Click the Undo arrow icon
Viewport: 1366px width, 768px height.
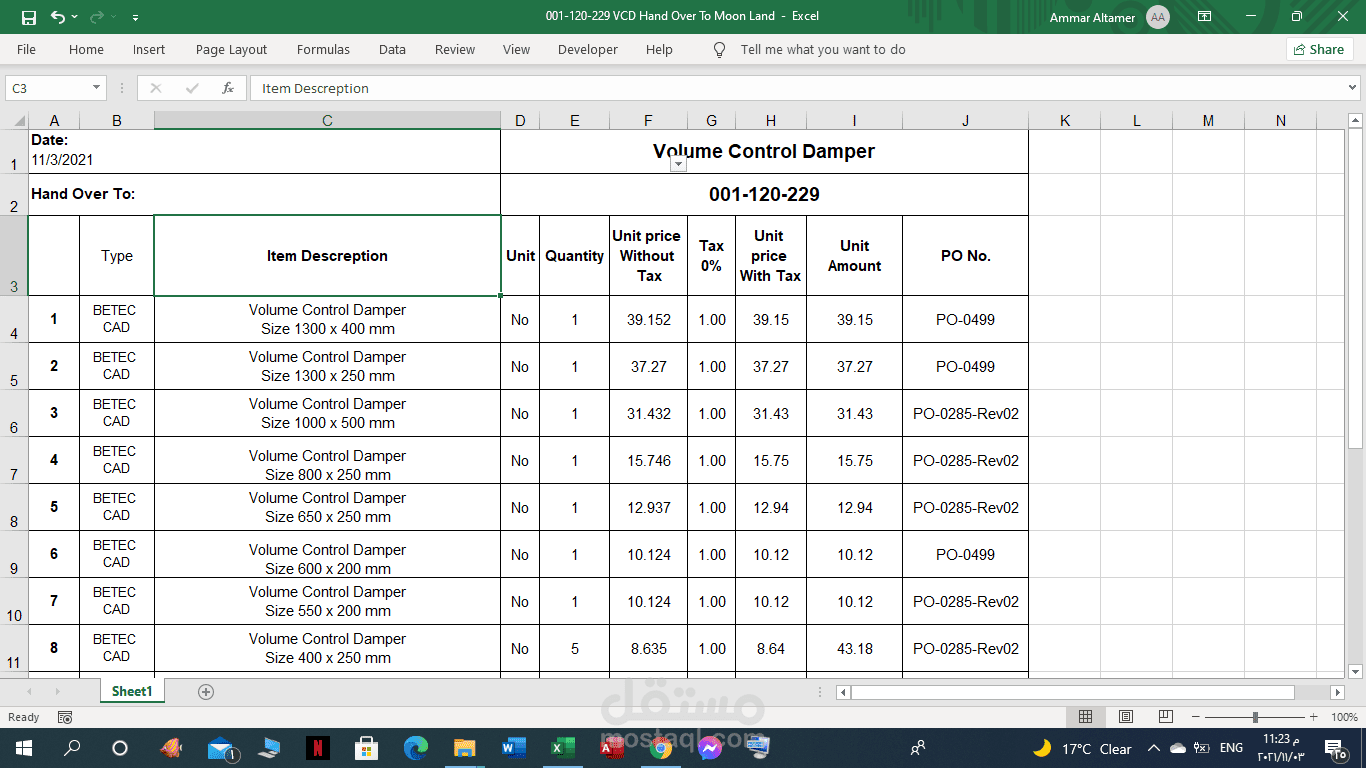[x=58, y=17]
